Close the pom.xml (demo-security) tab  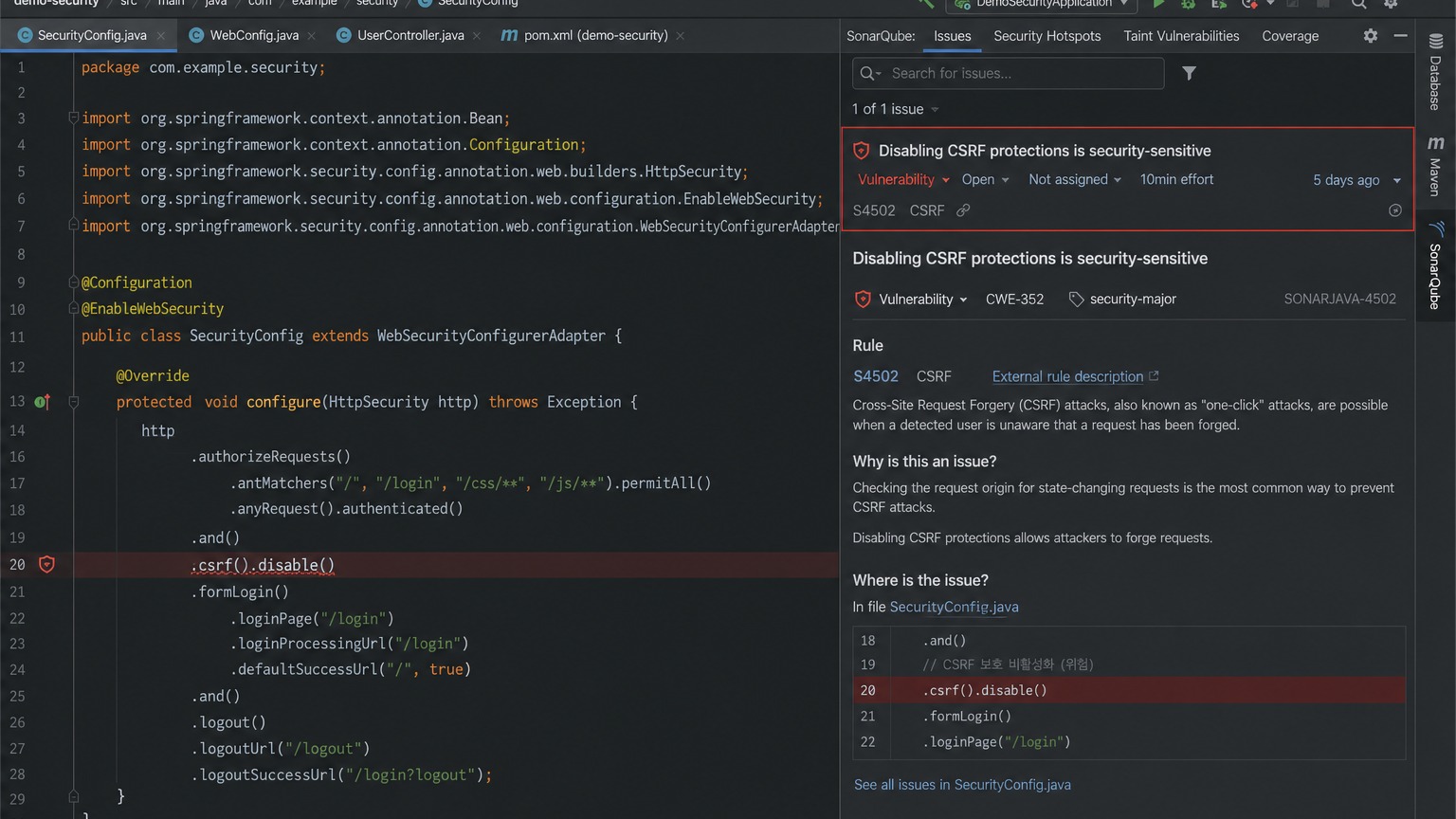pos(681,36)
